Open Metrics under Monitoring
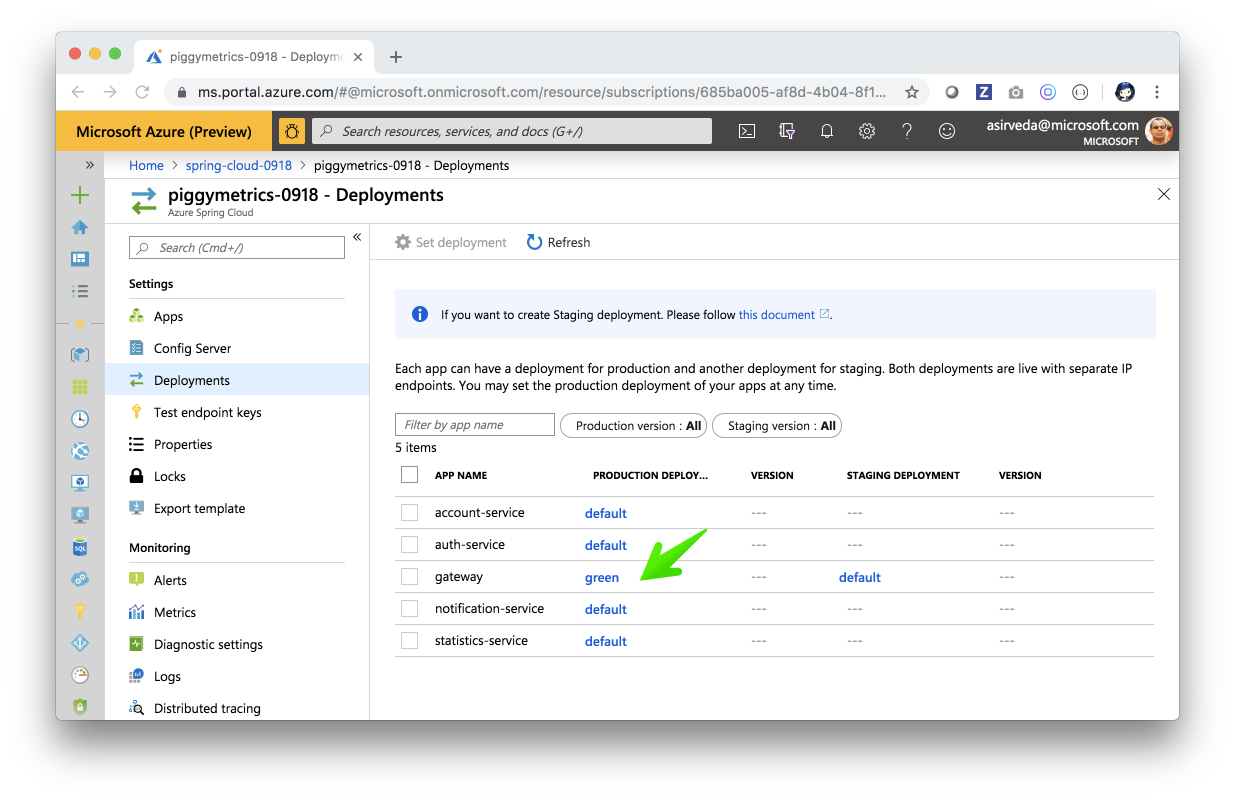The height and width of the screenshot is (800, 1235). [x=175, y=612]
